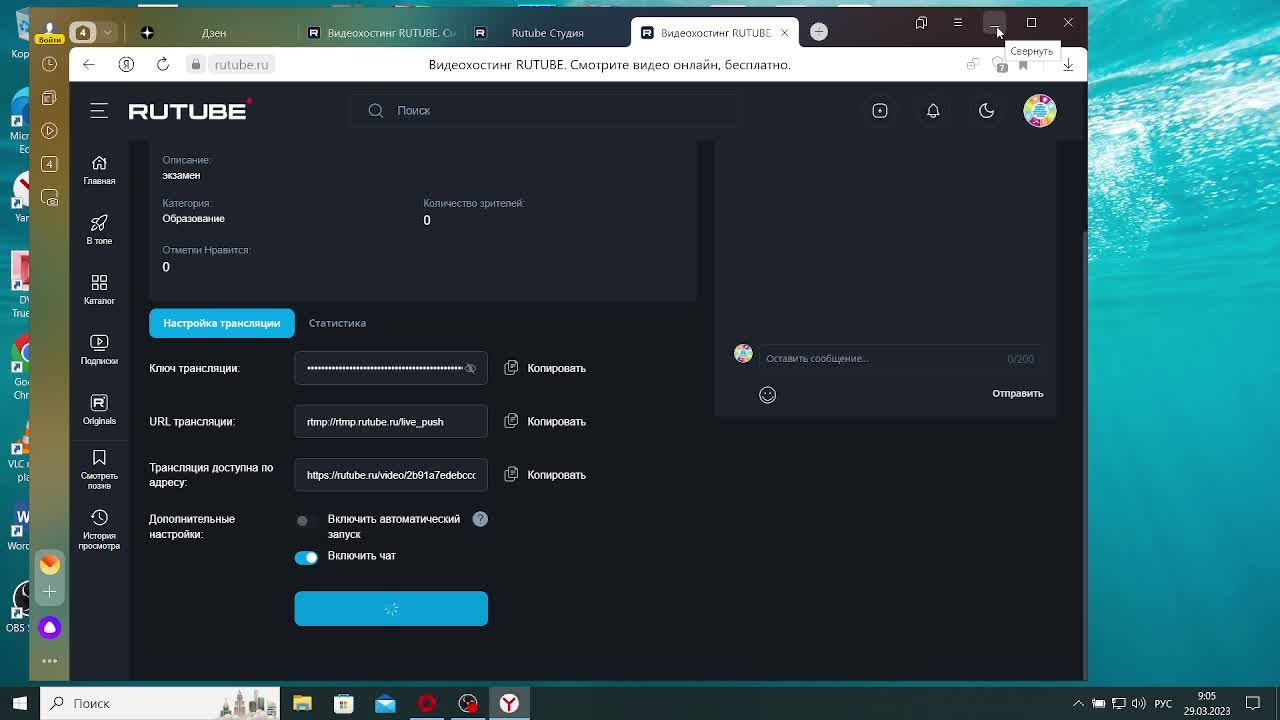Select the Настройка трансляции tab
Viewport: 1280px width, 720px height.
222,323
